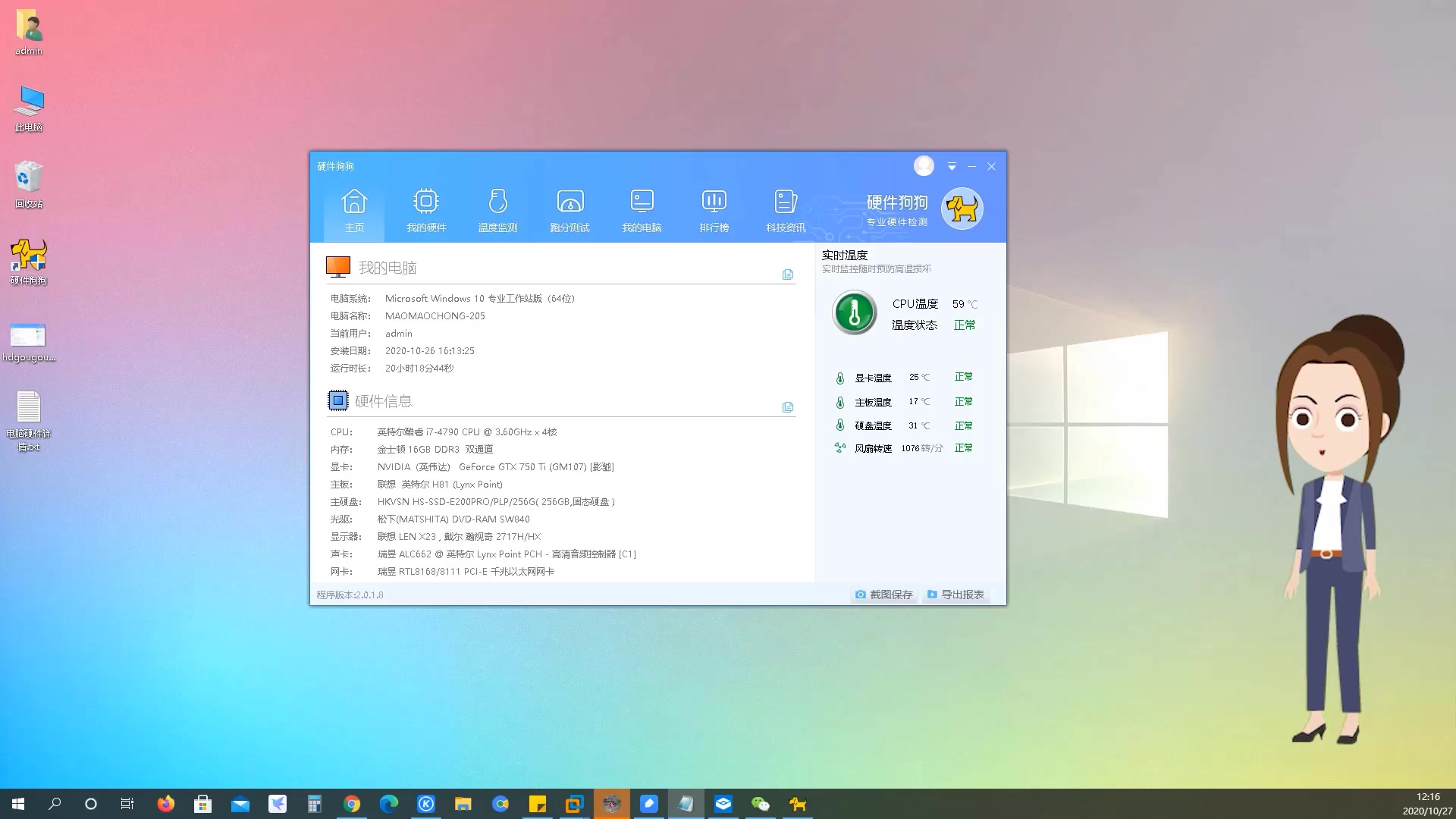The image size is (1456, 819).
Task: Open the title bar dropdown menu
Action: click(952, 166)
